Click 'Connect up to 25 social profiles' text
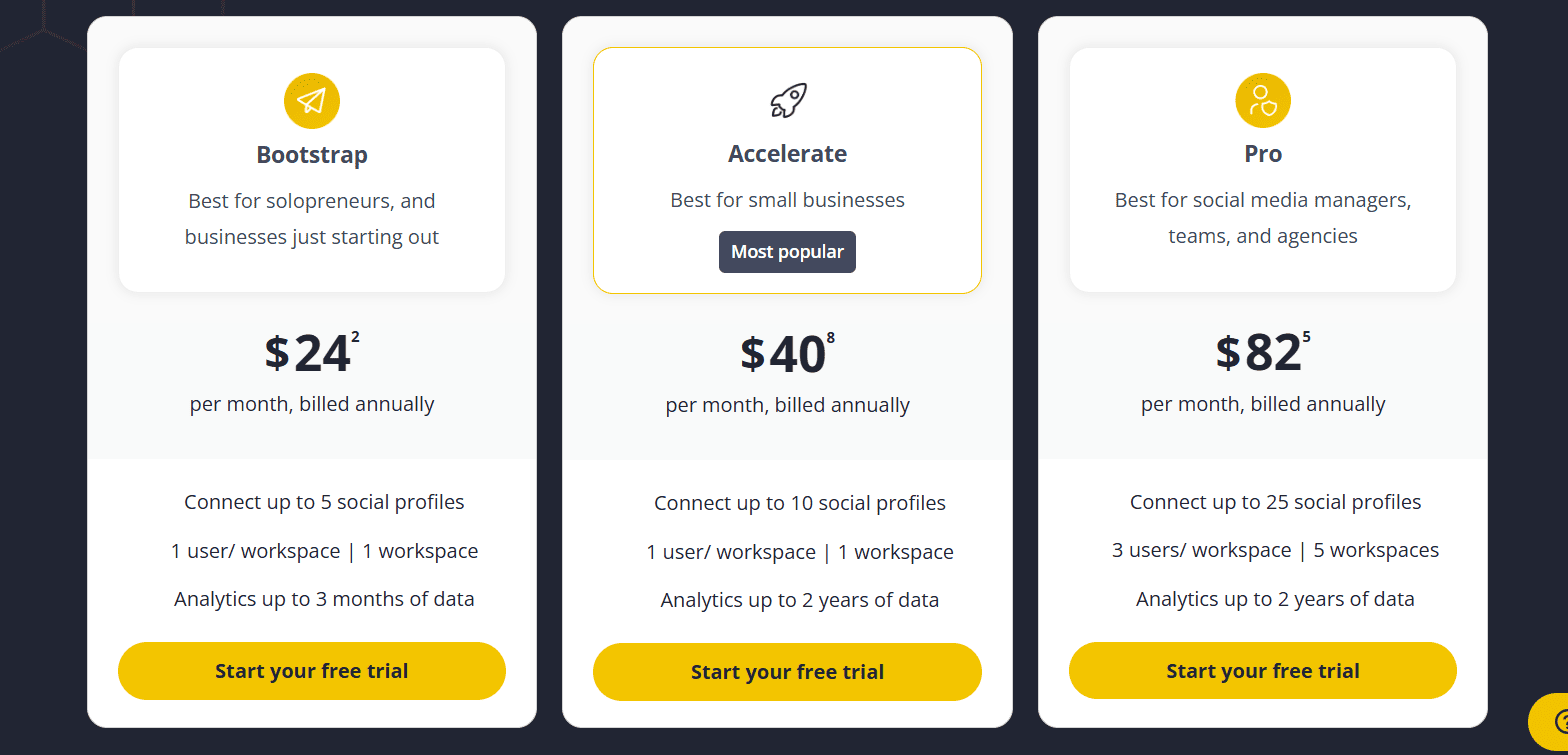Screen dimensions: 1568x755 (x=1275, y=501)
